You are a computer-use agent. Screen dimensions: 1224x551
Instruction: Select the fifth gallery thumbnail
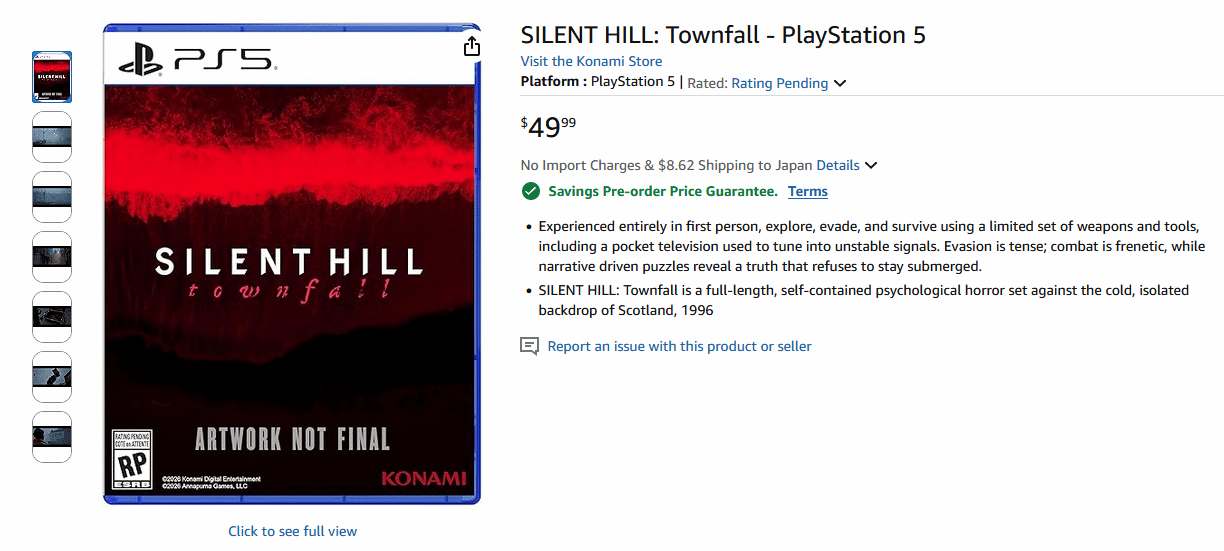pyautogui.click(x=52, y=317)
